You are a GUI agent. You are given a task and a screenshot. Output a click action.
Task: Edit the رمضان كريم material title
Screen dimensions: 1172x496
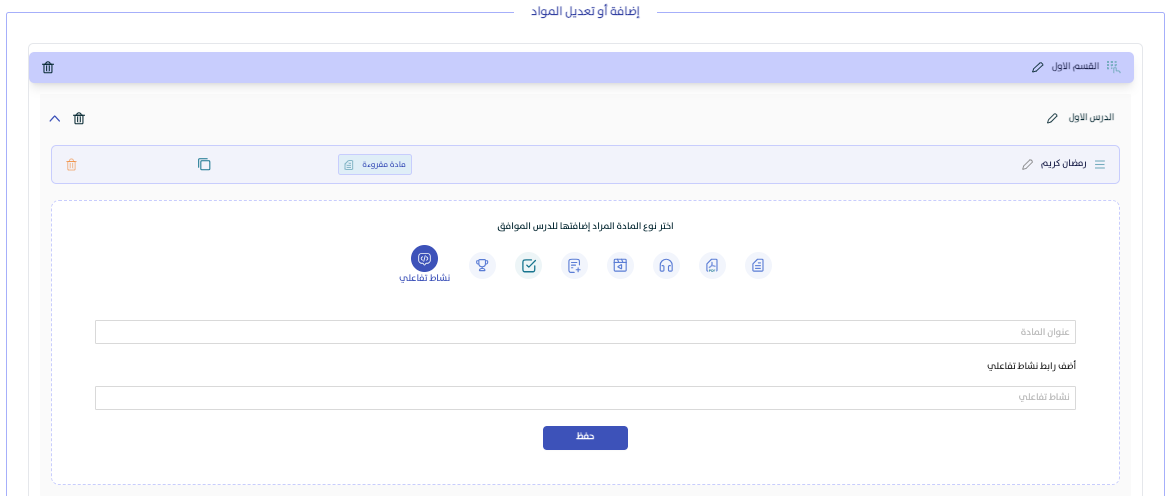tap(1027, 164)
